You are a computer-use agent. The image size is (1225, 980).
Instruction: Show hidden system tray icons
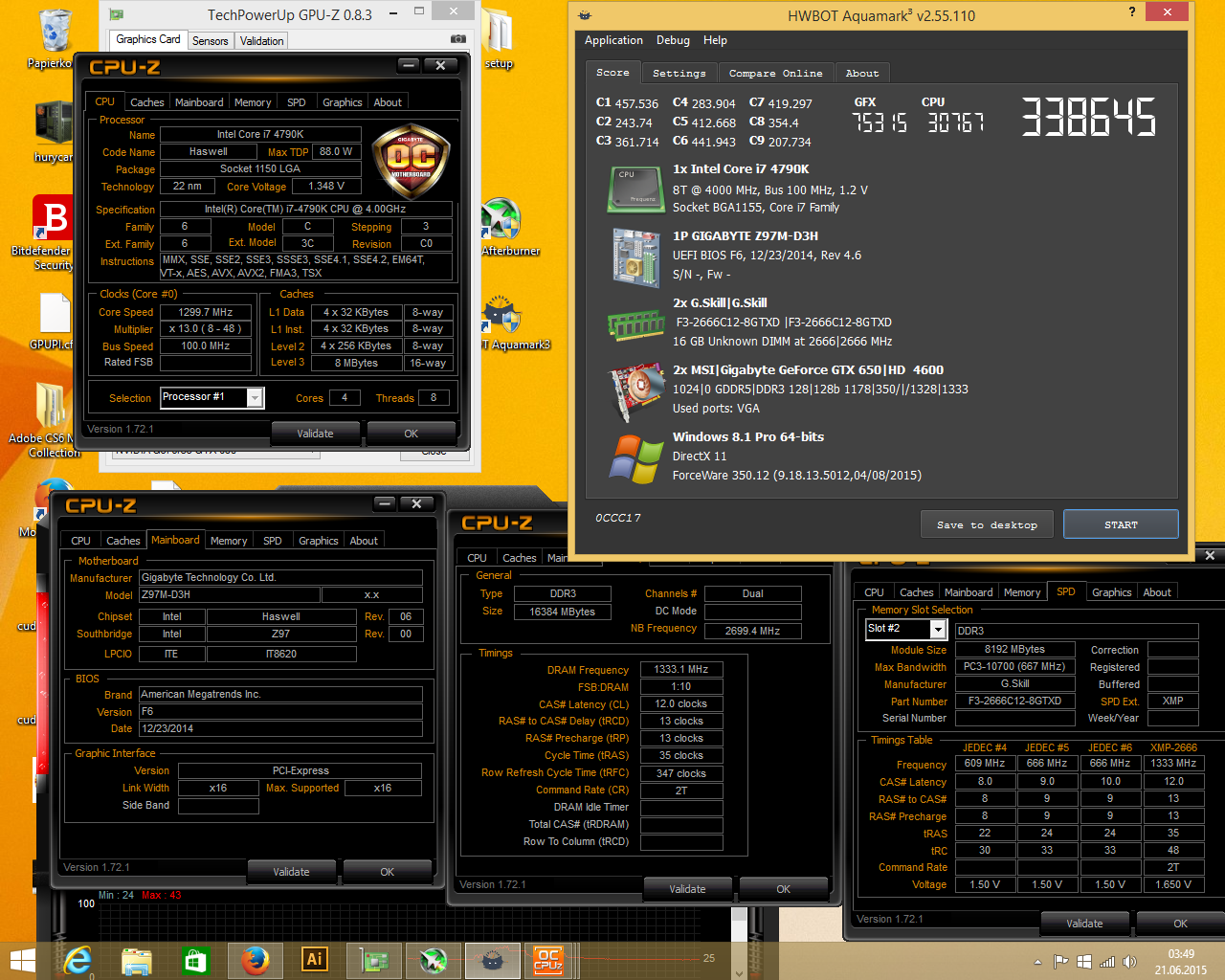coord(1038,962)
